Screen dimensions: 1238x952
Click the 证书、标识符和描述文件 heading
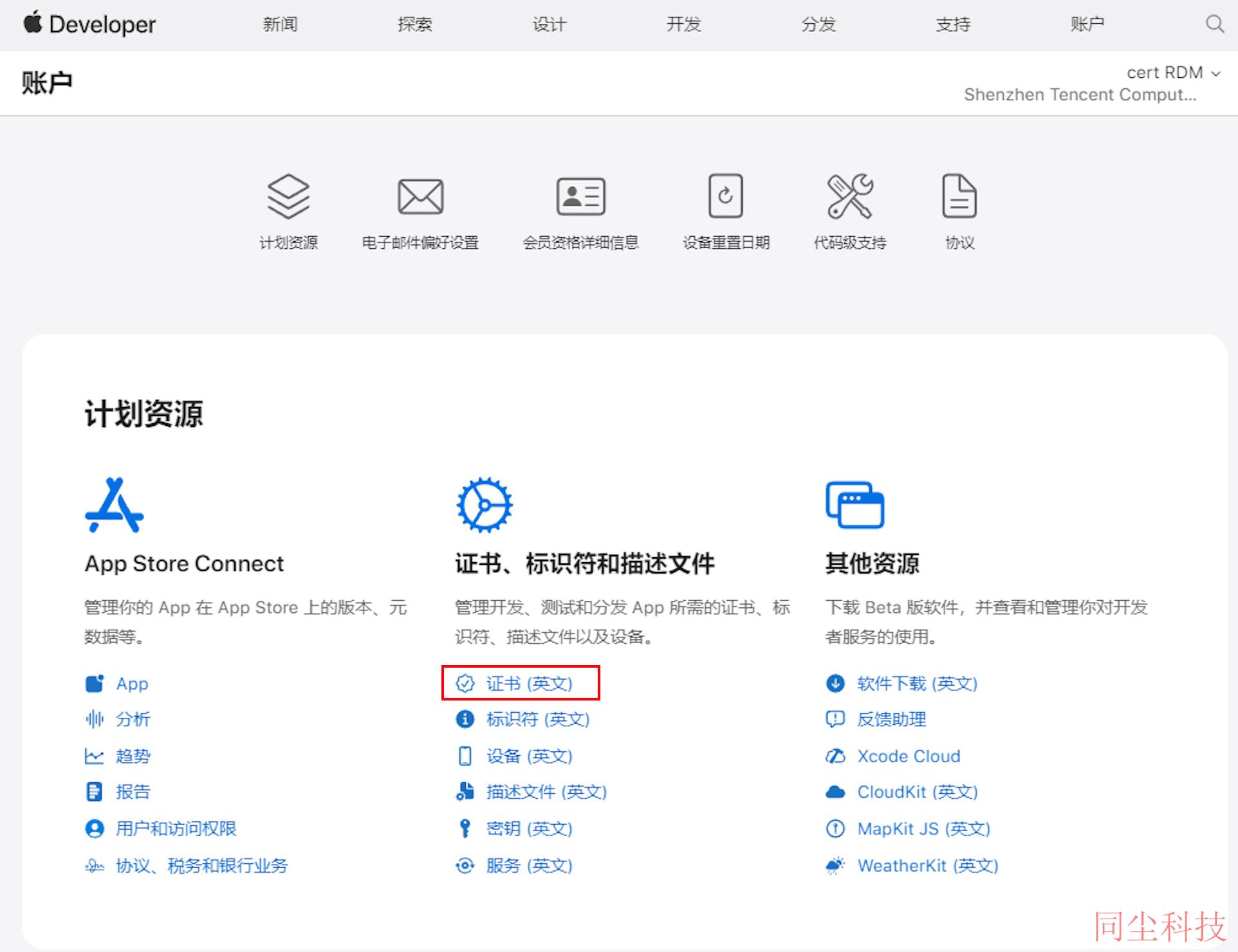pyautogui.click(x=585, y=563)
